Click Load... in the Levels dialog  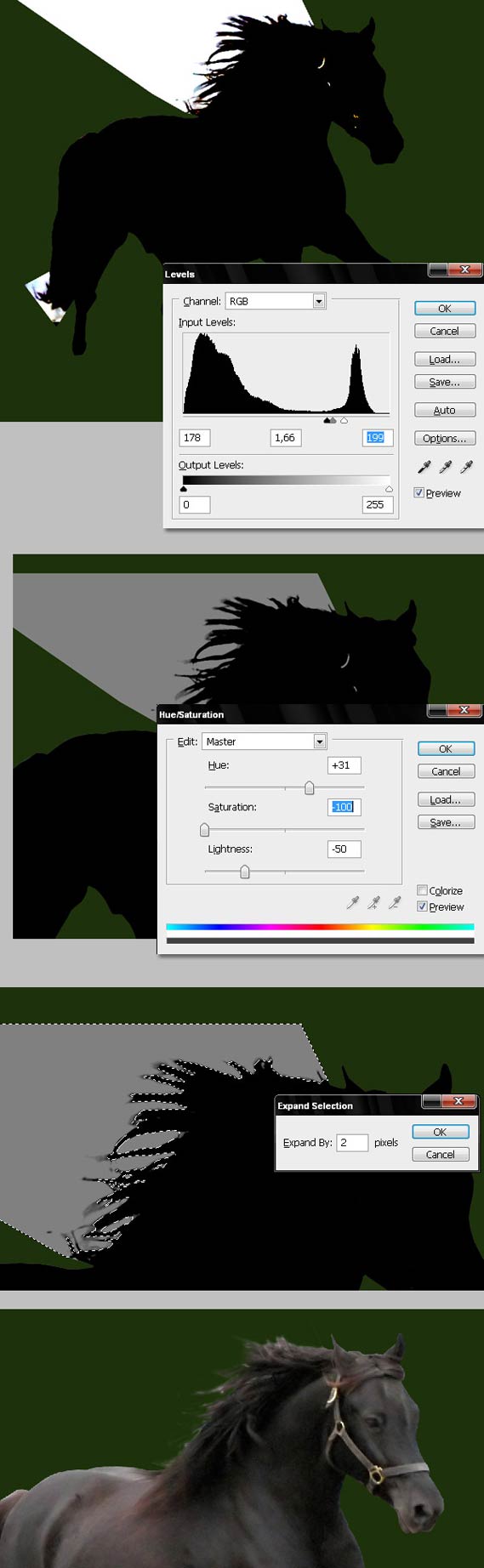pyautogui.click(x=445, y=359)
